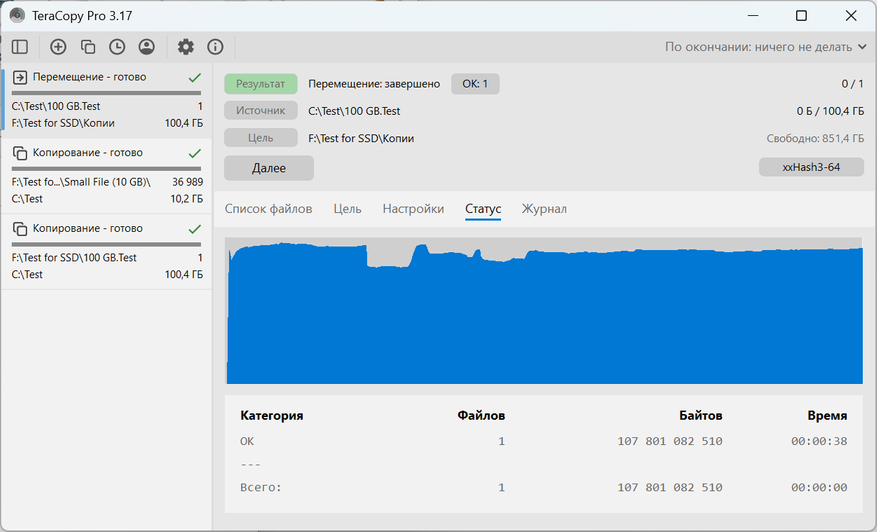Open the history clock icon

tap(117, 47)
